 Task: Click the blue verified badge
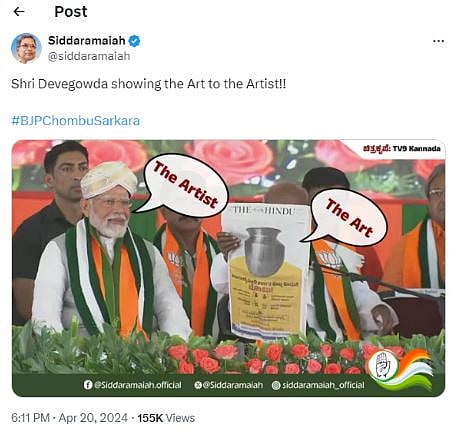coord(134,41)
